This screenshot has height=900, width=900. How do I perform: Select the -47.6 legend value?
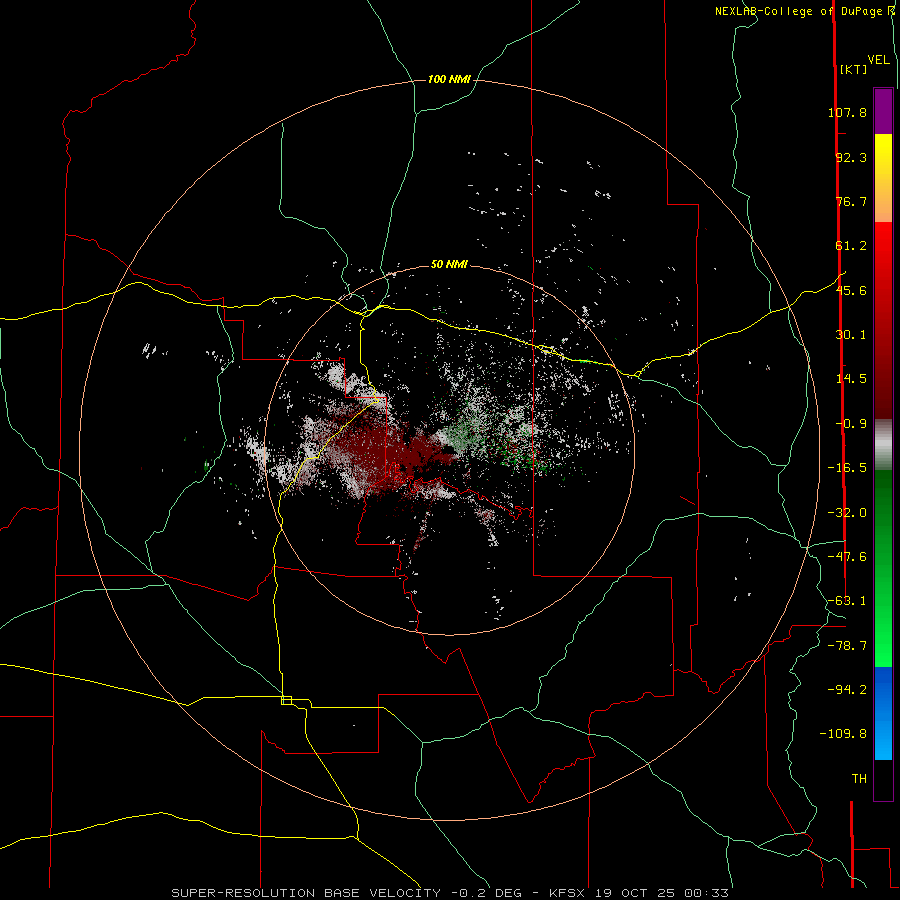point(847,557)
